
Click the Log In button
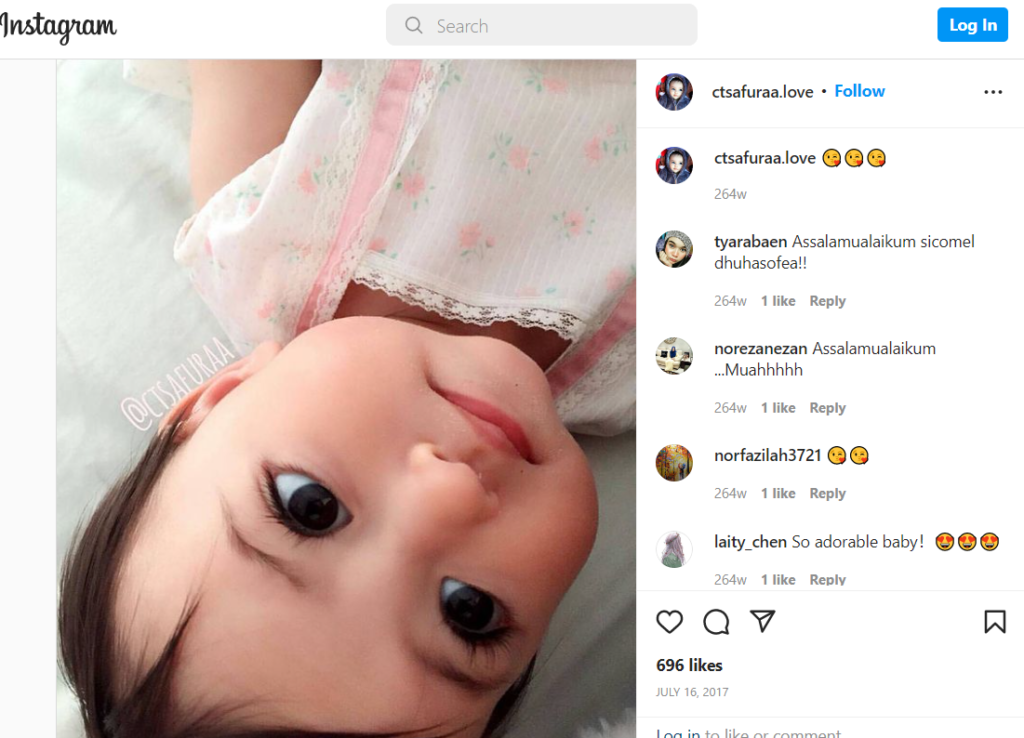pyautogui.click(x=972, y=25)
